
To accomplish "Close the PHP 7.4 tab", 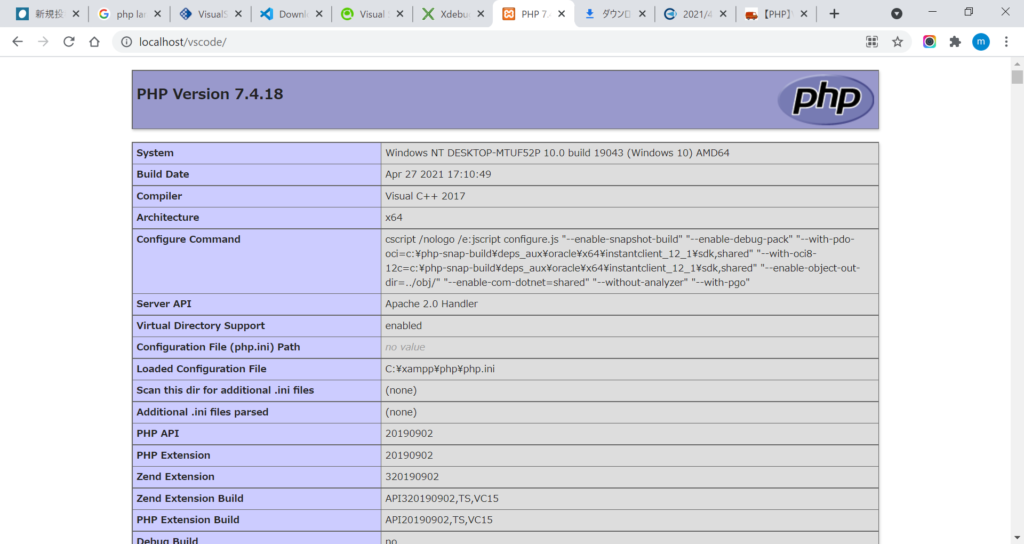I will coord(562,14).
